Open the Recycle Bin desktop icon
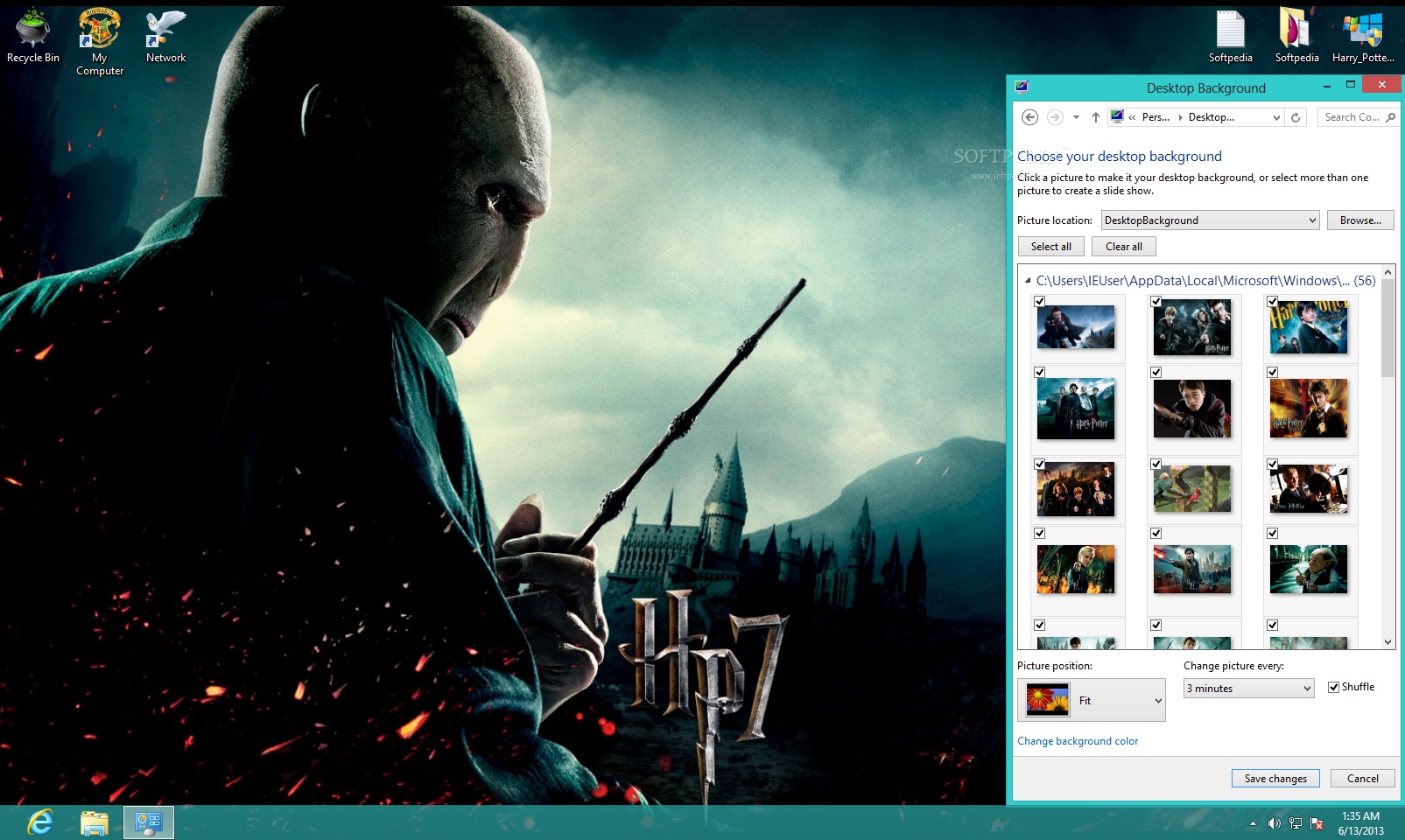 point(33,37)
